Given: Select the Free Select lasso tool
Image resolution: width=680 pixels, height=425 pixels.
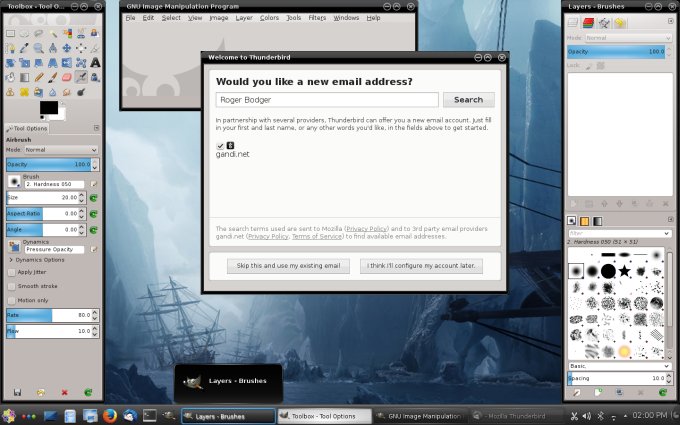Looking at the screenshot, I should pyautogui.click(x=39, y=33).
